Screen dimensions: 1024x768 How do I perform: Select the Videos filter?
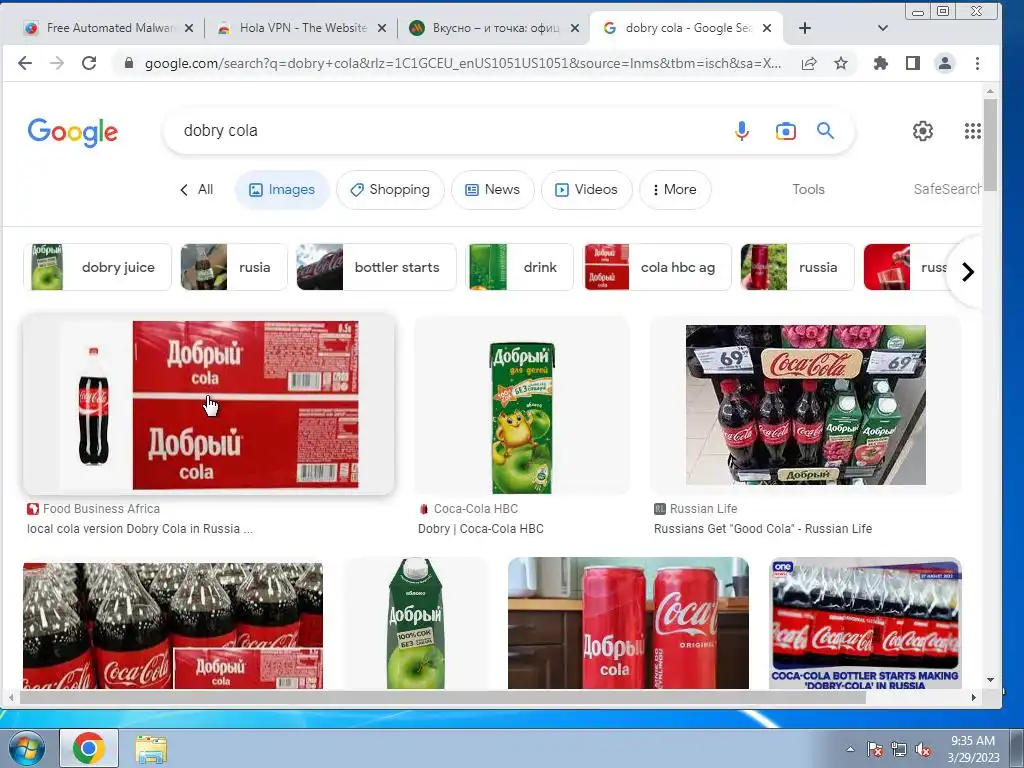click(x=586, y=189)
